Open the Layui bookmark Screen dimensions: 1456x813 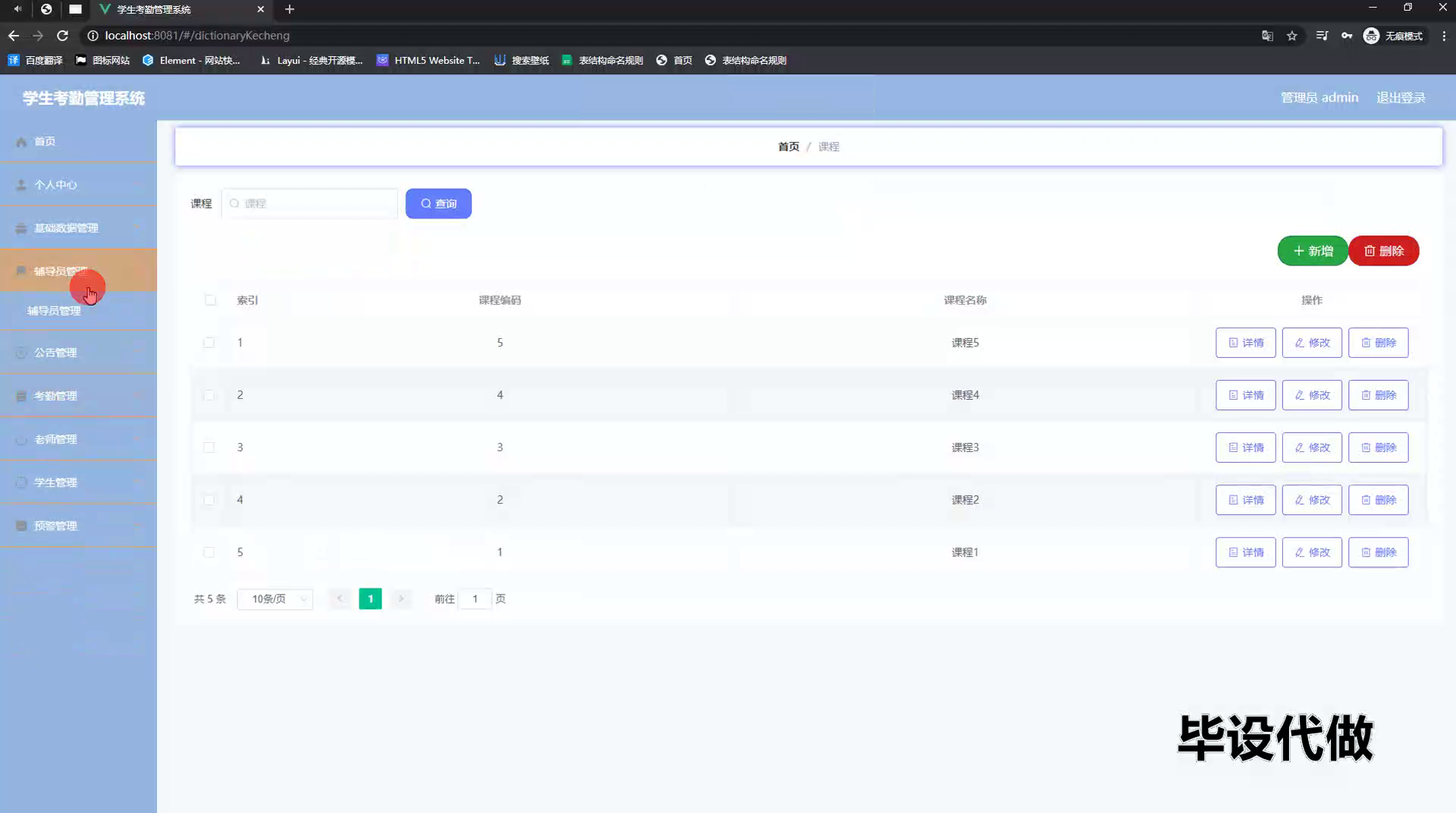point(311,61)
